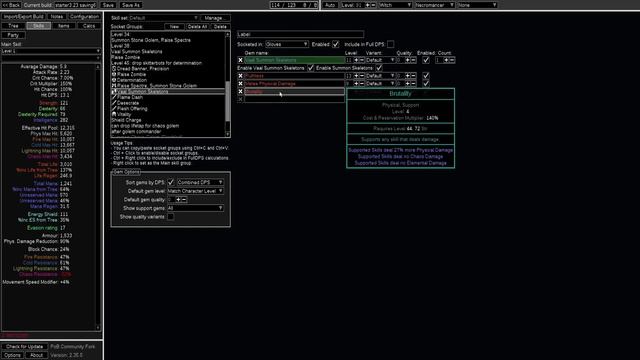Decrease Vaal Summon Skeletons gem count
The image size is (640, 360).
452,60
